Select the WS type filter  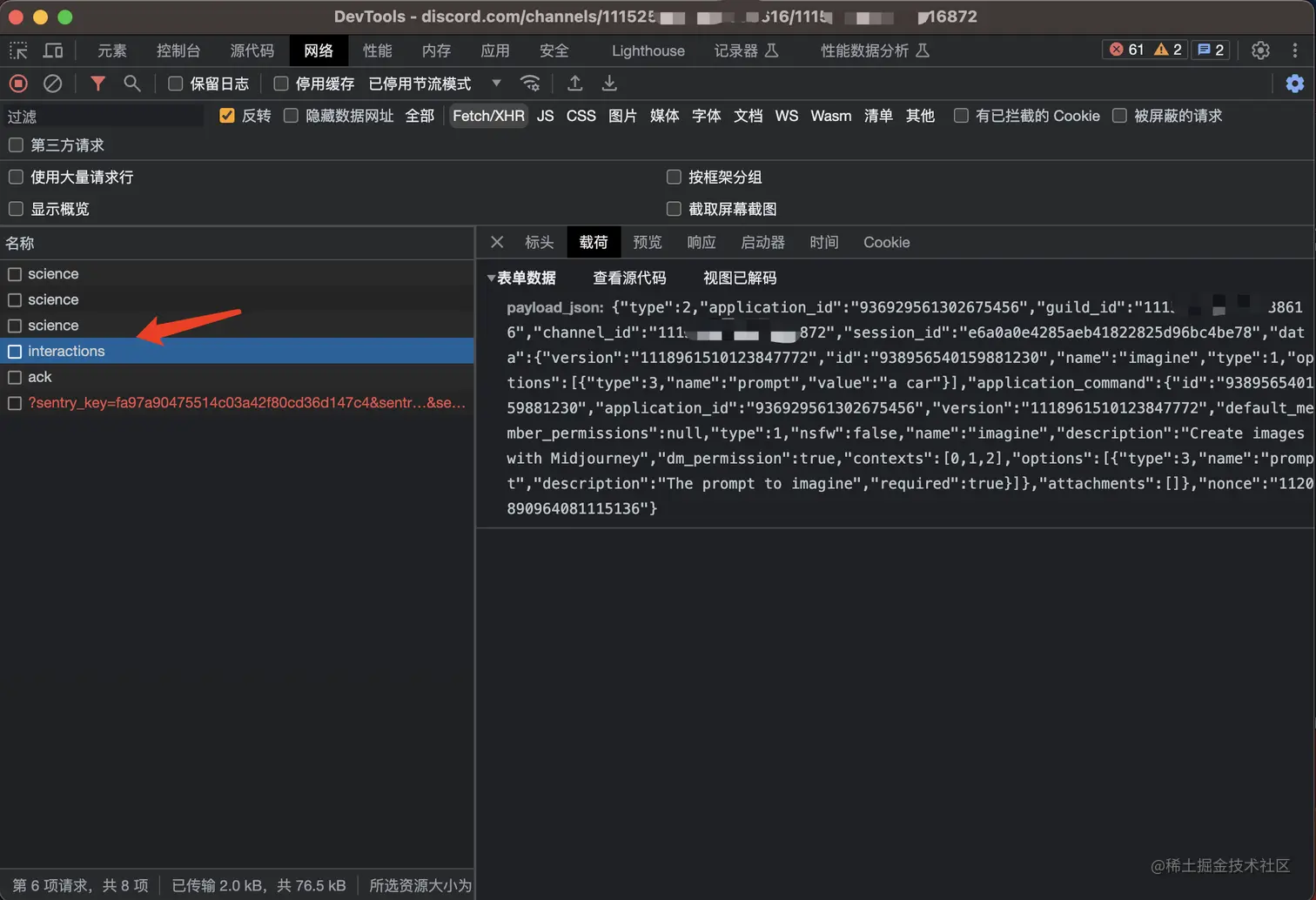(787, 116)
